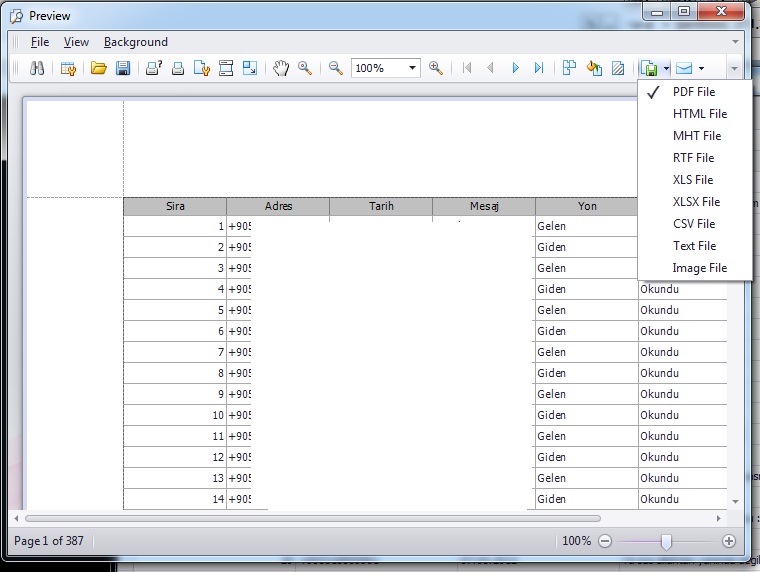The height and width of the screenshot is (572, 760).
Task: Click the Send via E-Mail icon
Action: [684, 68]
